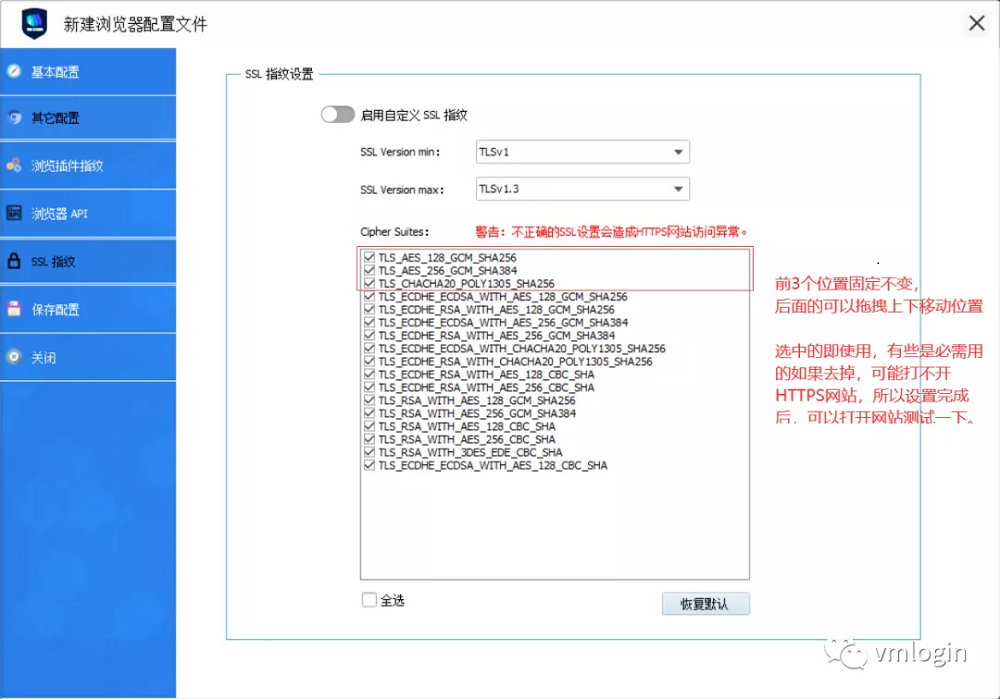Toggle TLS_RSA_WITH_3DES_EDE_CBC_SHA checkbox

pyautogui.click(x=369, y=452)
